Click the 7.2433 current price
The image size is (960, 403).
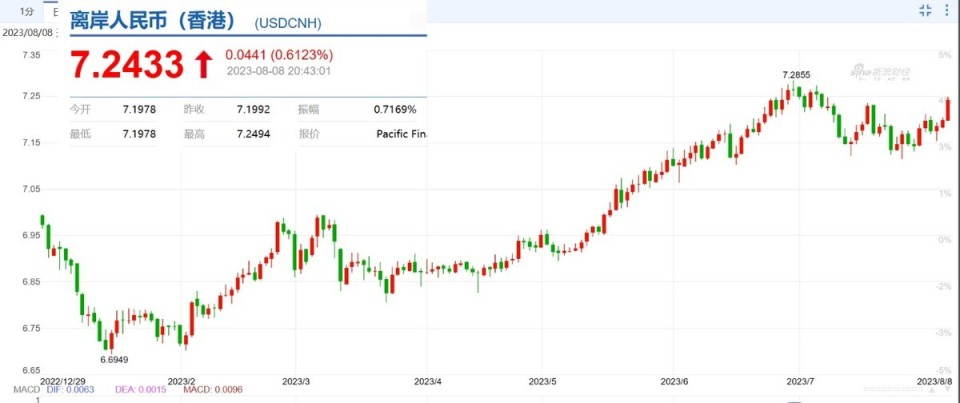tap(127, 65)
